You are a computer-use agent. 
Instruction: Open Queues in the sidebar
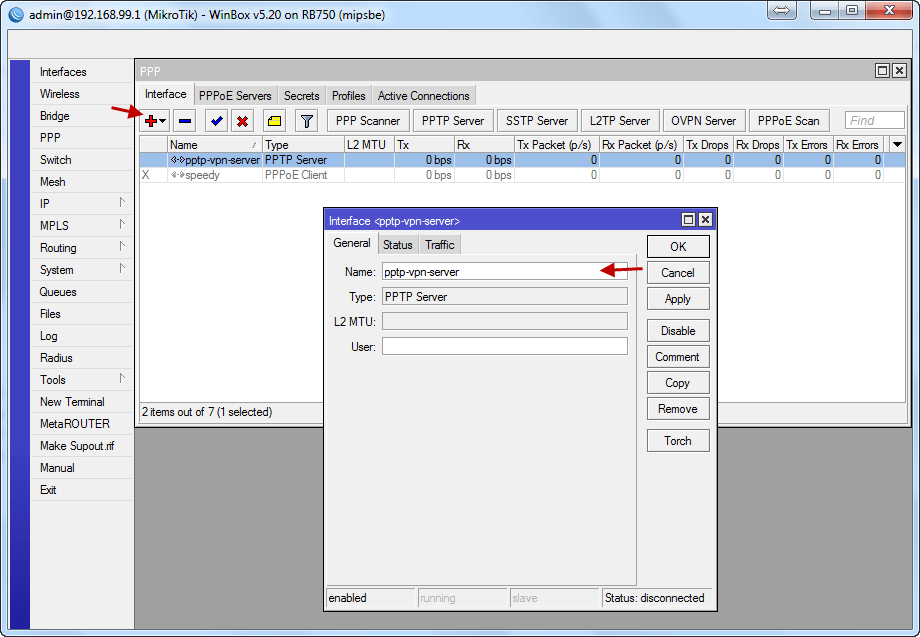81,292
